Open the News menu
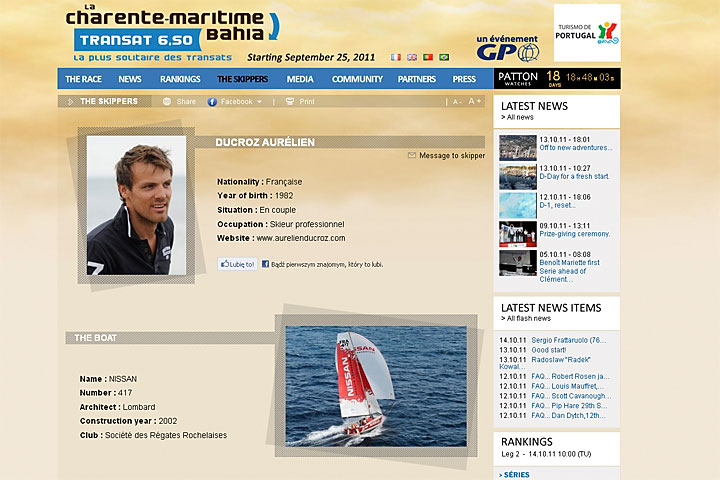 click(130, 79)
